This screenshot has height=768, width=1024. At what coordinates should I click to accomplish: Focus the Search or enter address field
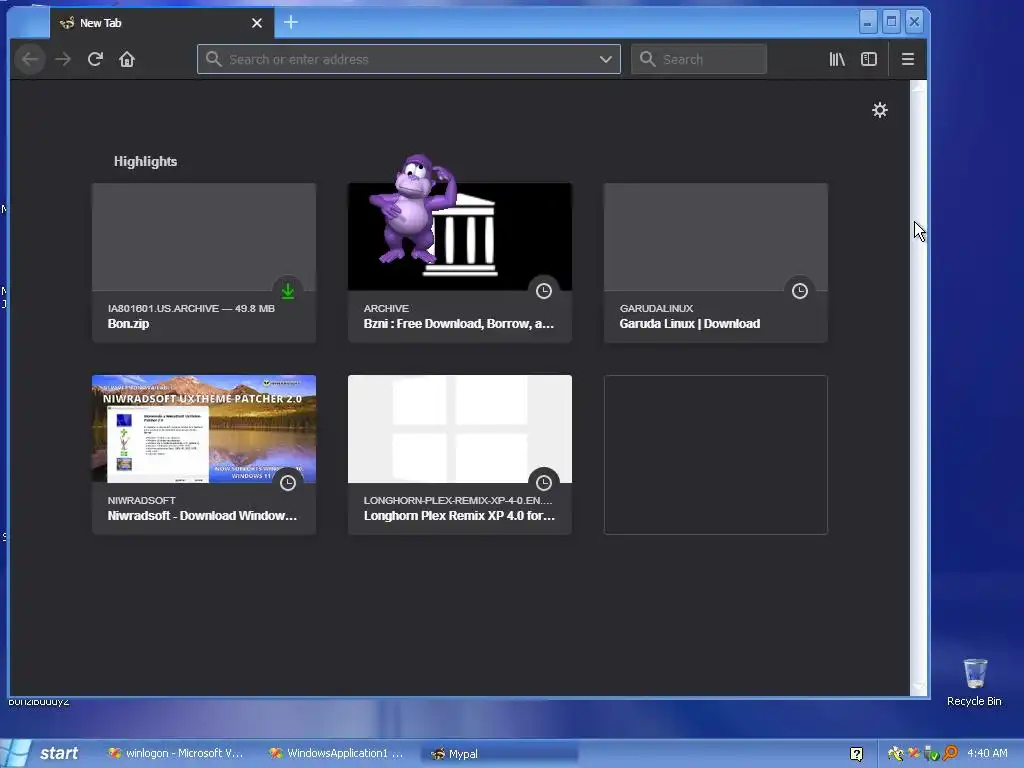pyautogui.click(x=409, y=59)
